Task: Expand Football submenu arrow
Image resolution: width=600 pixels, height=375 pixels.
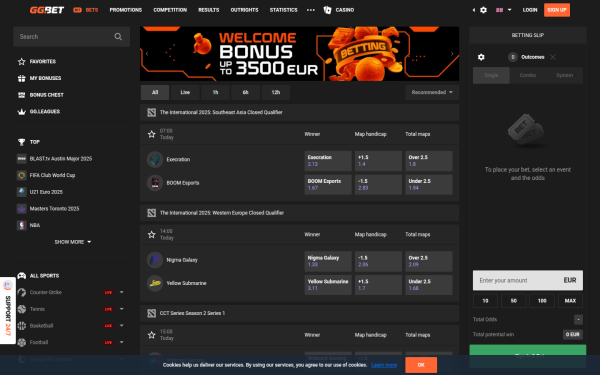Action: point(122,342)
